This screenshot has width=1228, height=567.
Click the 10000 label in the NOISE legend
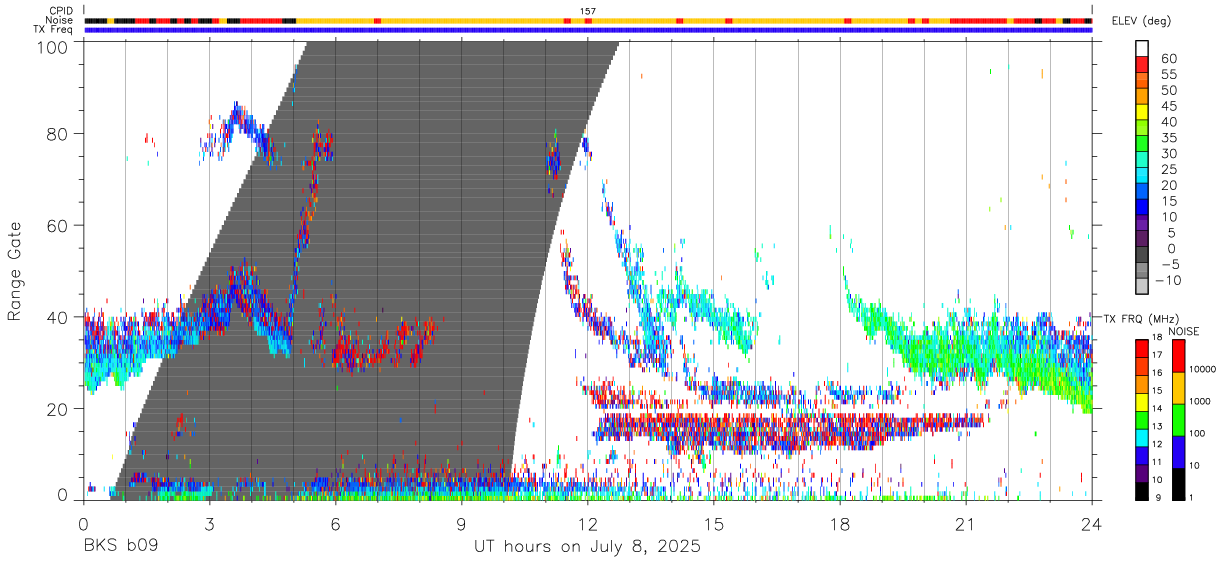click(x=1201, y=369)
